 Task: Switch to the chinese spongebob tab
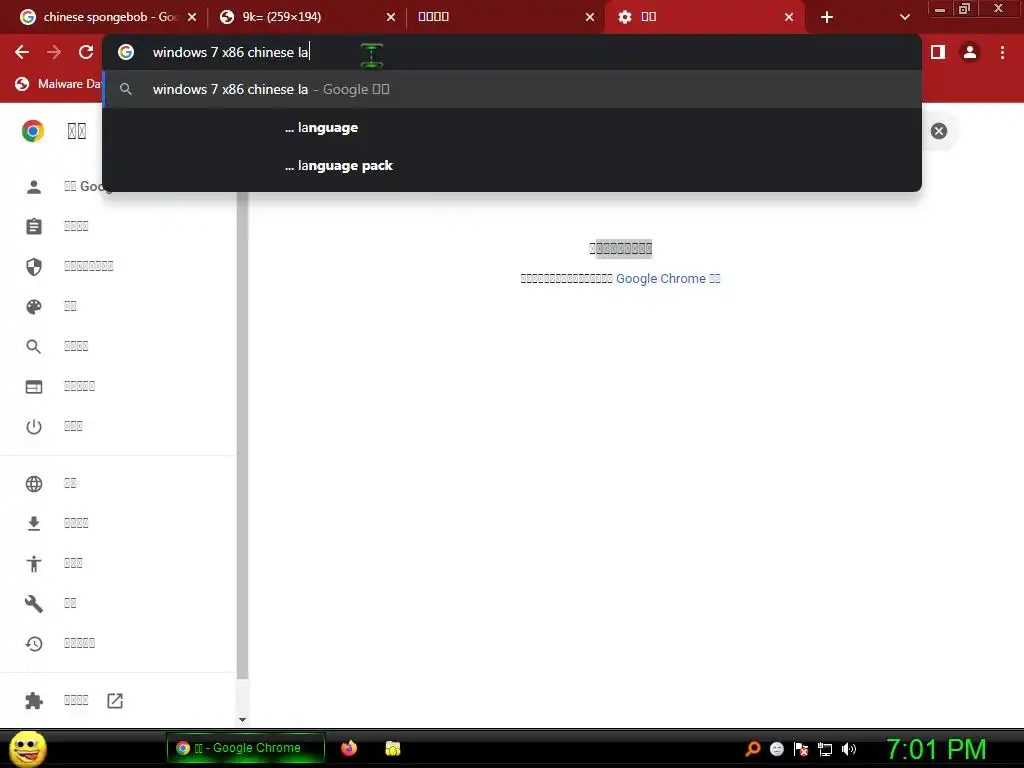point(108,17)
